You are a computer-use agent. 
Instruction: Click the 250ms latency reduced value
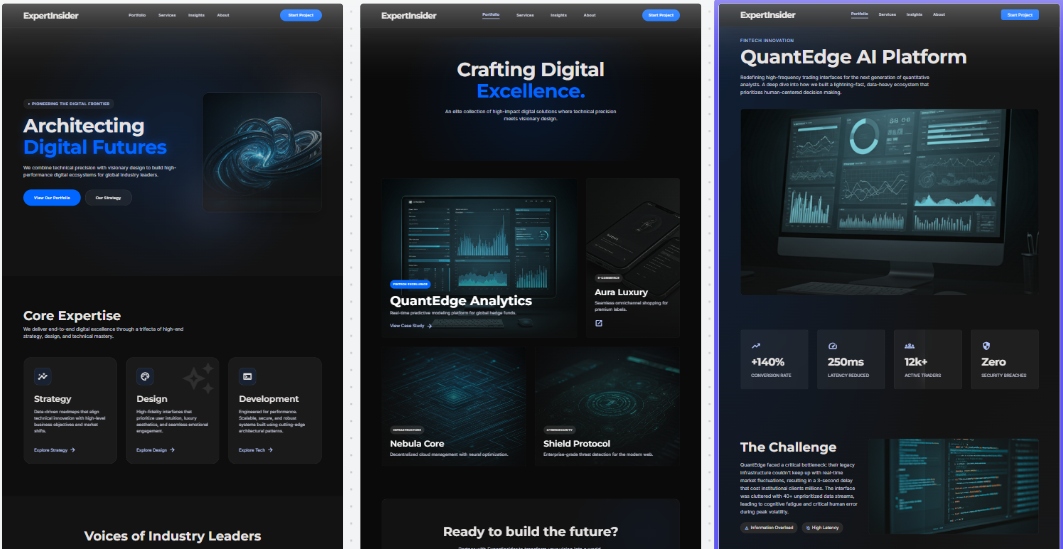click(845, 362)
